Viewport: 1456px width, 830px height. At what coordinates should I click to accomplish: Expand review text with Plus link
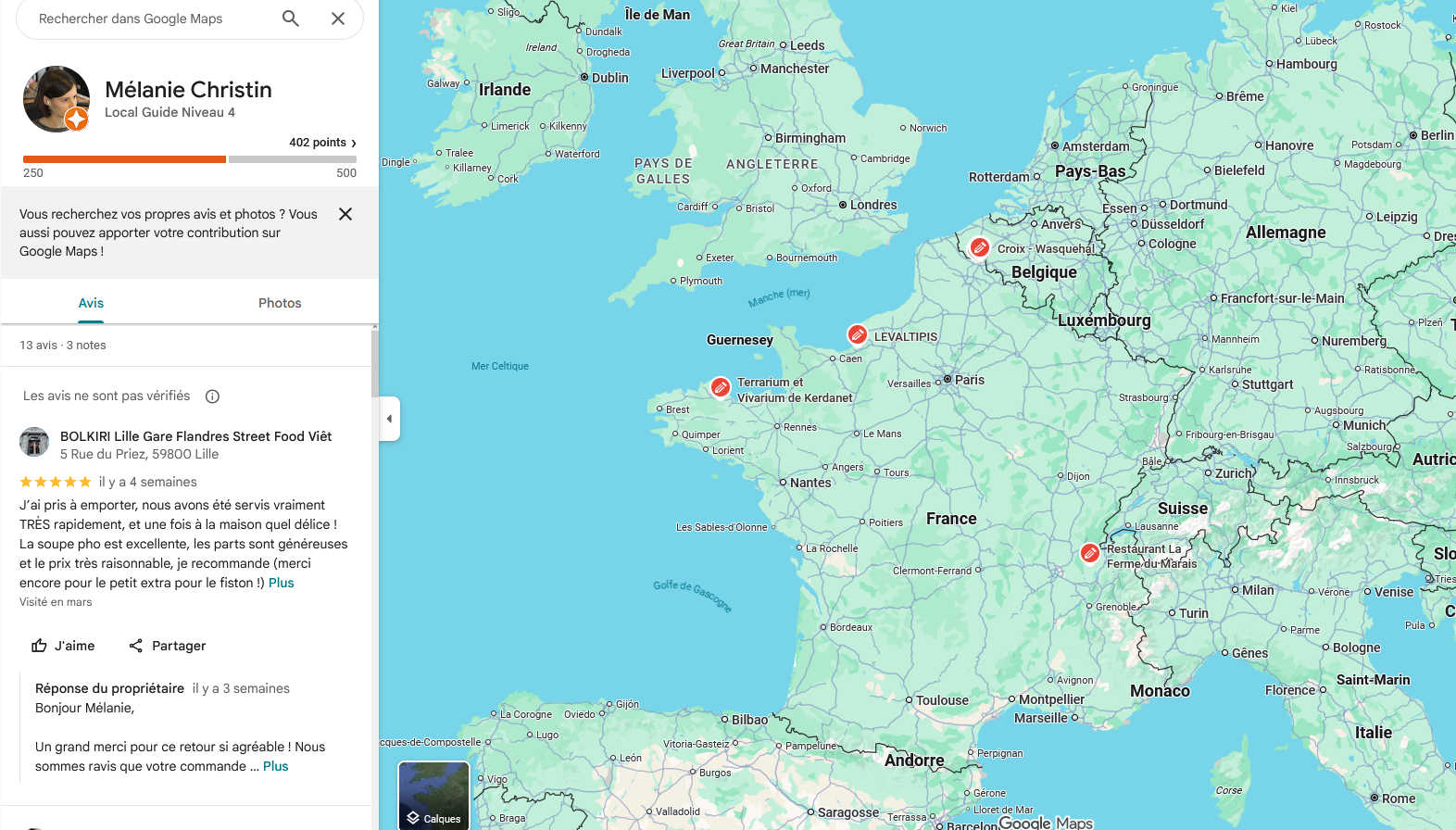[x=282, y=583]
